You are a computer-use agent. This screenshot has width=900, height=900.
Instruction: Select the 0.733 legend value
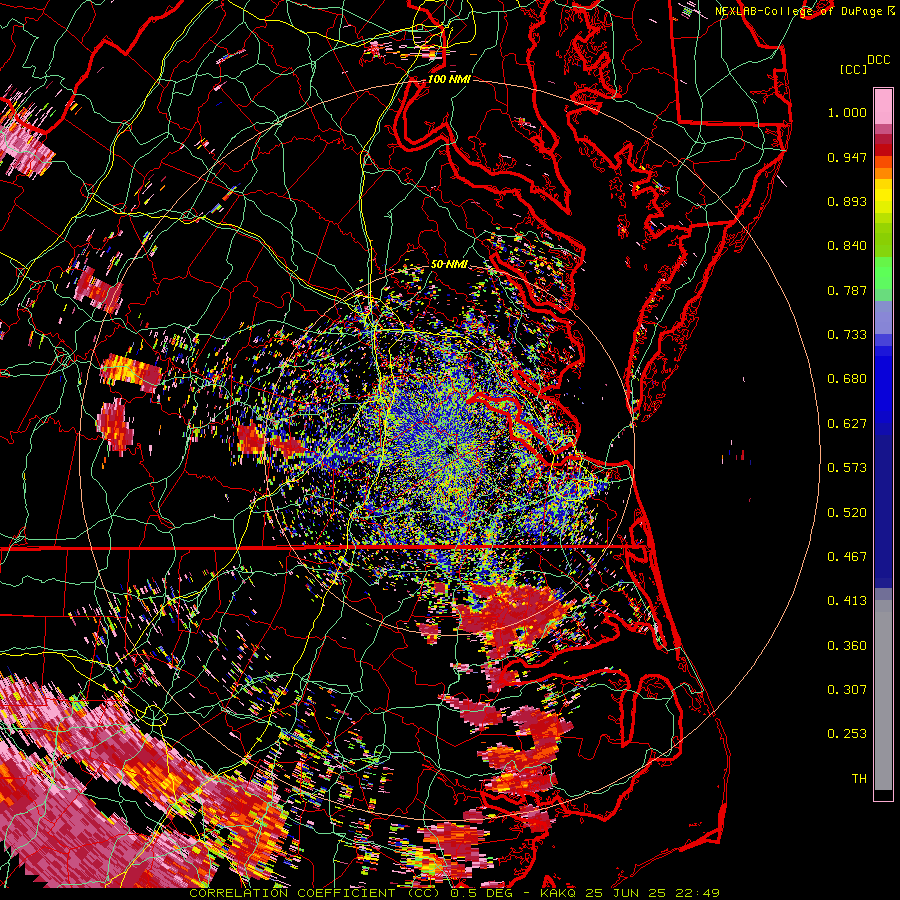(847, 335)
